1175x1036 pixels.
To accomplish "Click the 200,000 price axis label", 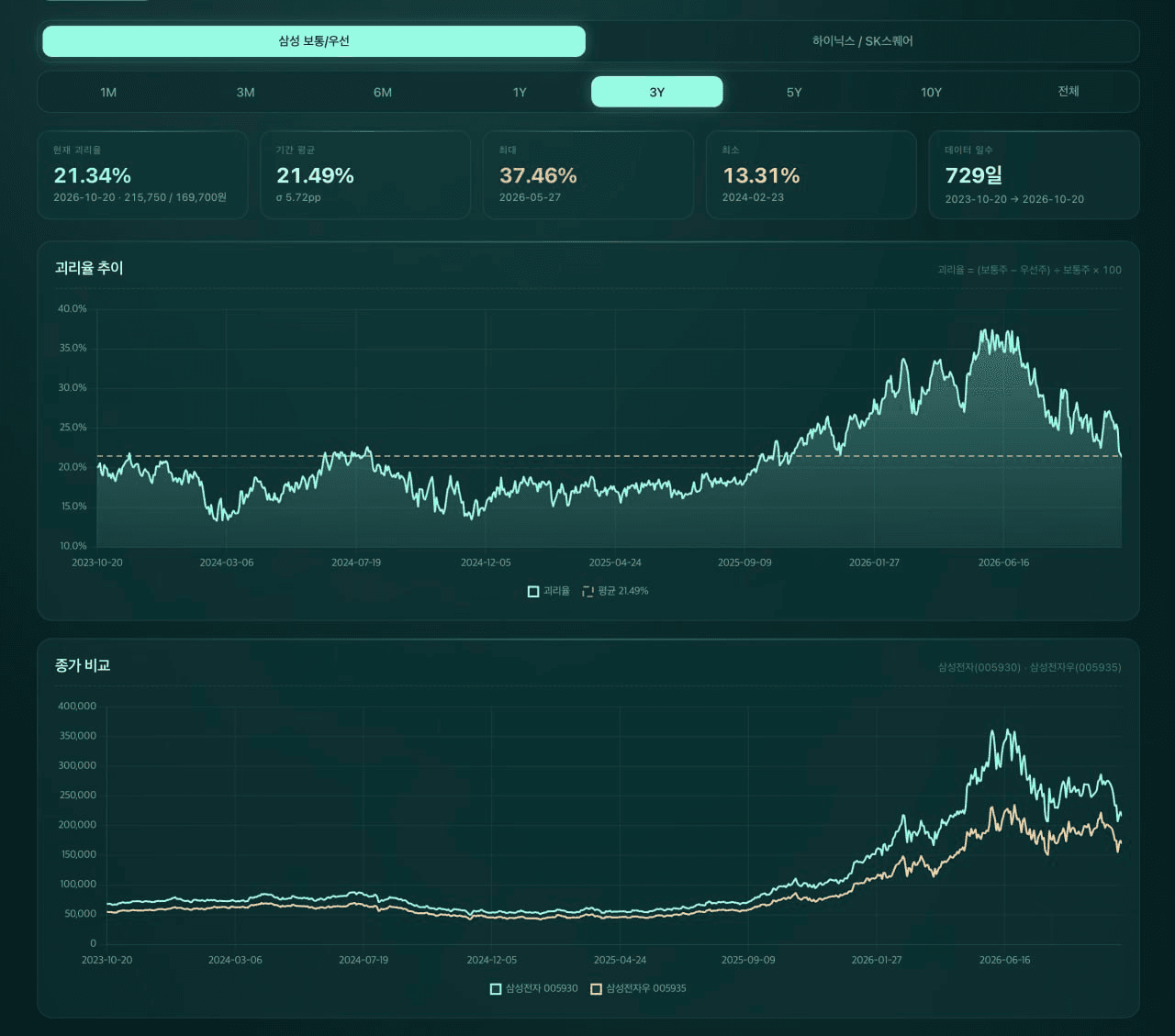I will coord(77,825).
